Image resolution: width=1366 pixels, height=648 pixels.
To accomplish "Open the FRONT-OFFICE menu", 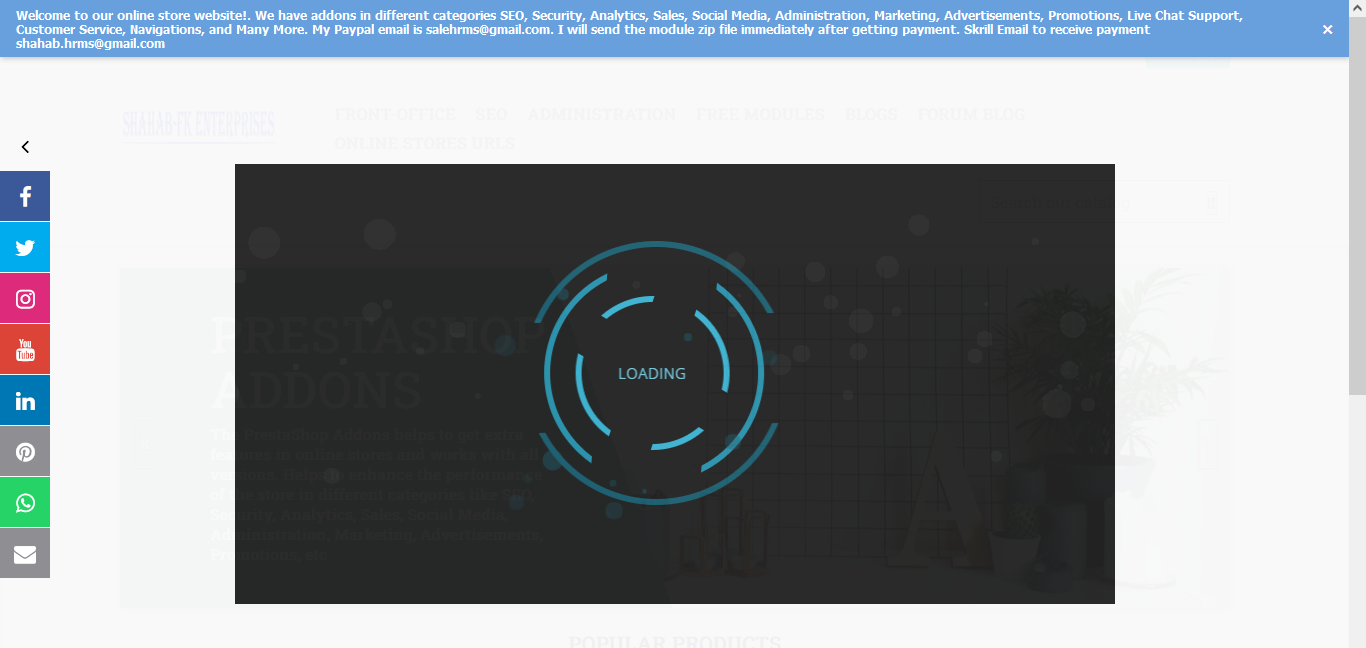I will tap(395, 114).
